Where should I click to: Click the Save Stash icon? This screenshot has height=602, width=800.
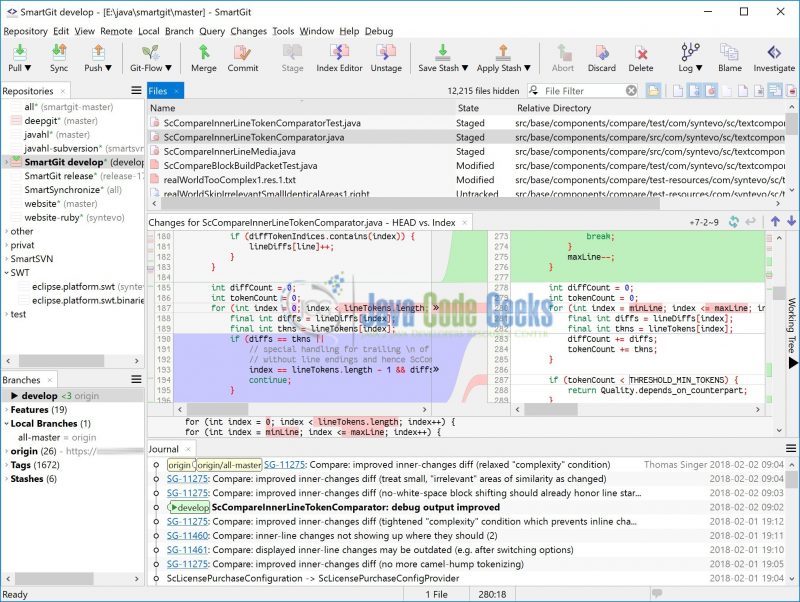[442, 53]
